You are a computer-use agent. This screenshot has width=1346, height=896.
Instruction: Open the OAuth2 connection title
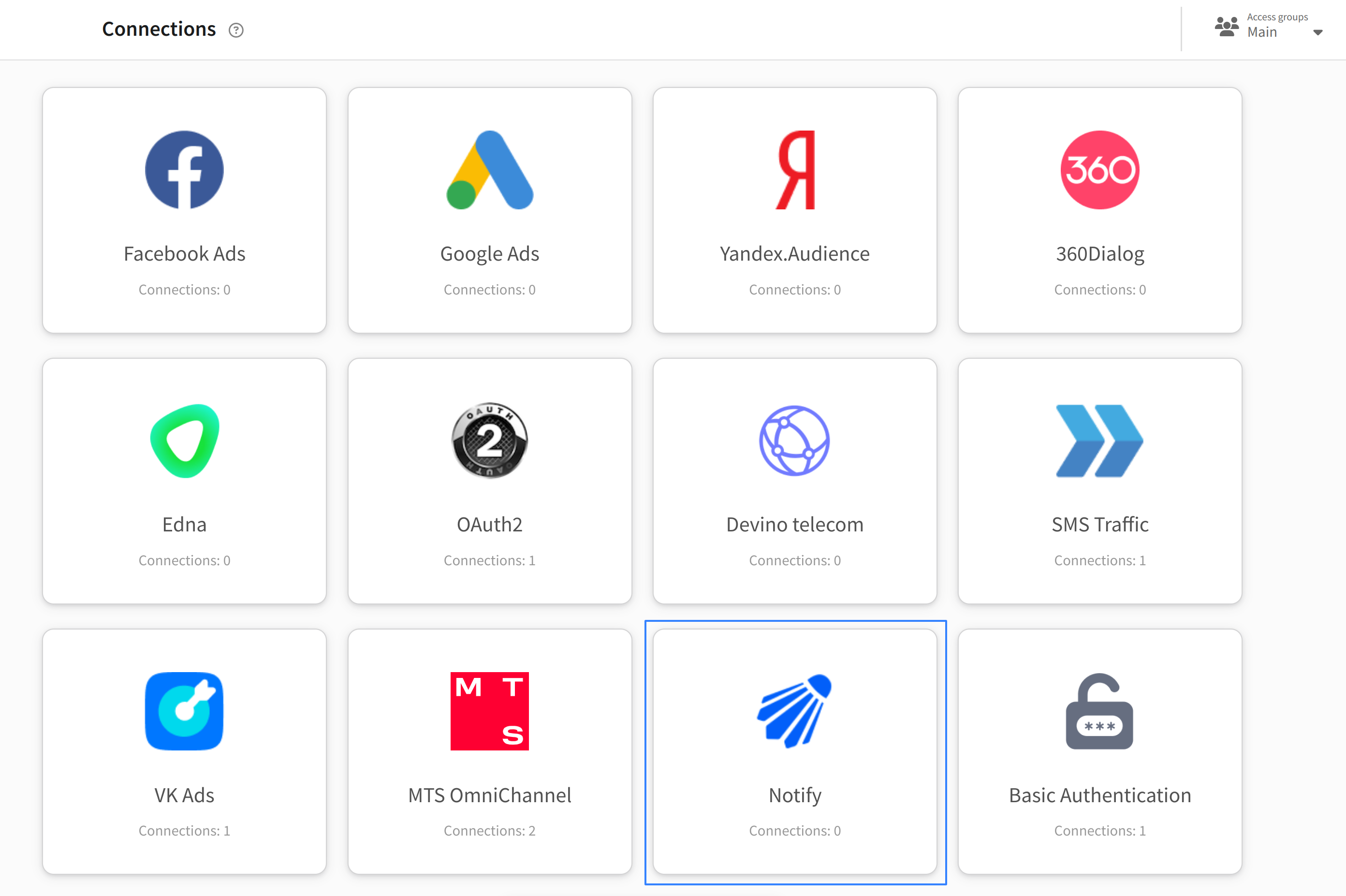490,525
